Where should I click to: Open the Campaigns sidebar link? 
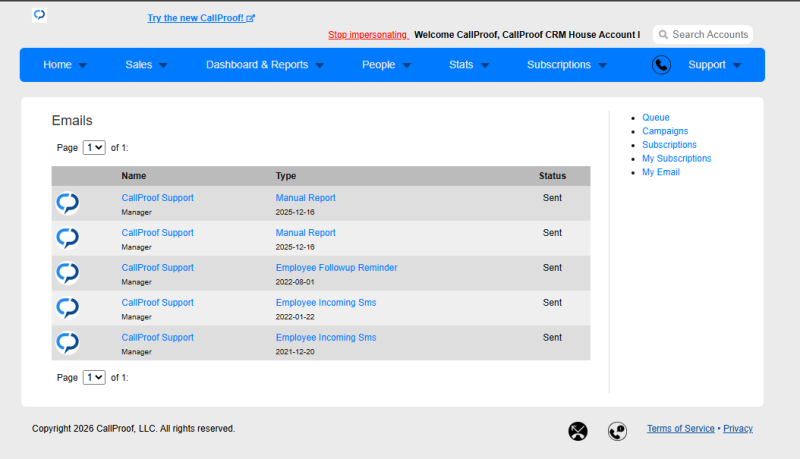[665, 131]
